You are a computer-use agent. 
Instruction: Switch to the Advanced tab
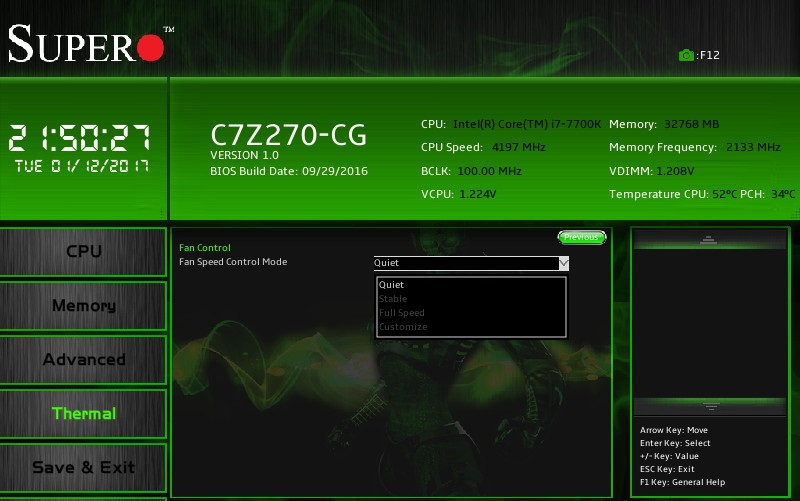(x=83, y=360)
